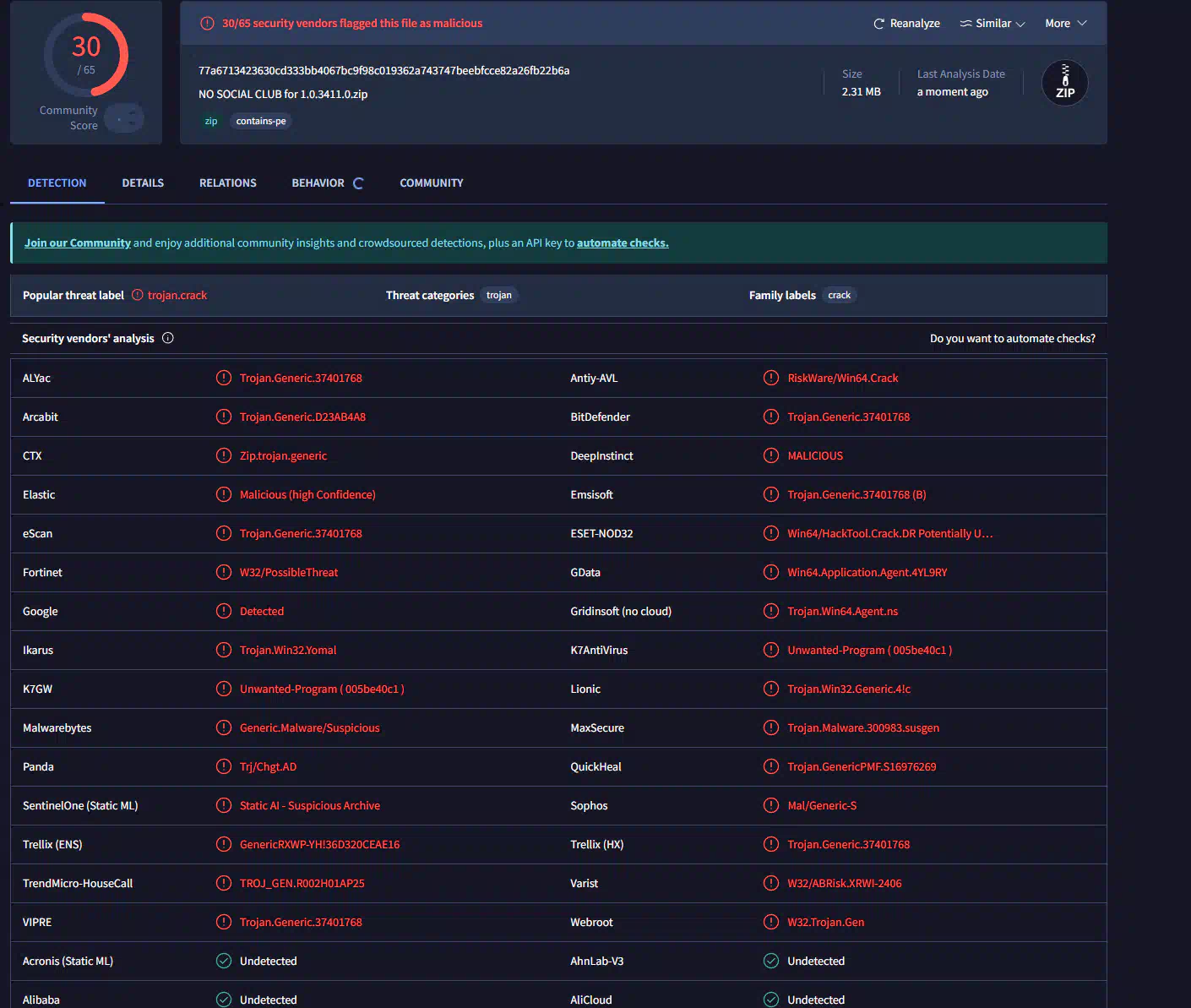The image size is (1191, 1008).
Task: Click the Sophos Mal/Generic-S alert icon
Action: click(x=771, y=805)
